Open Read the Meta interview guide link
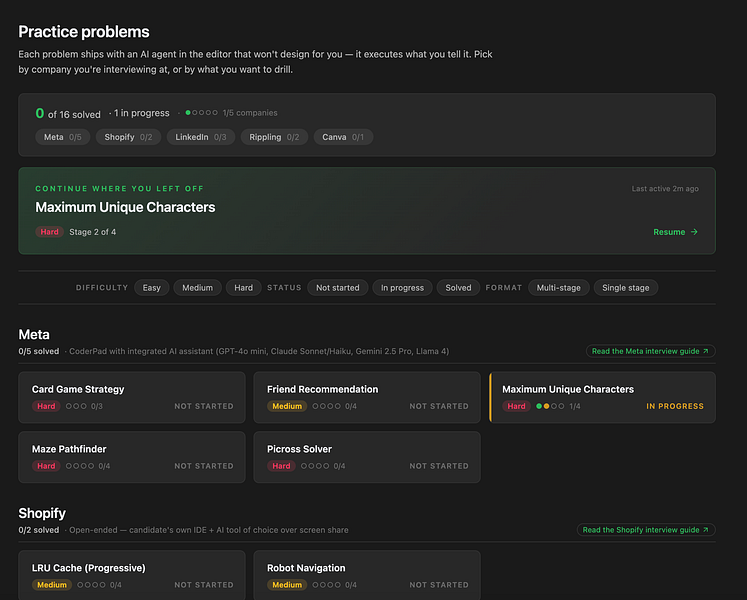The width and height of the screenshot is (747, 600). pos(650,351)
